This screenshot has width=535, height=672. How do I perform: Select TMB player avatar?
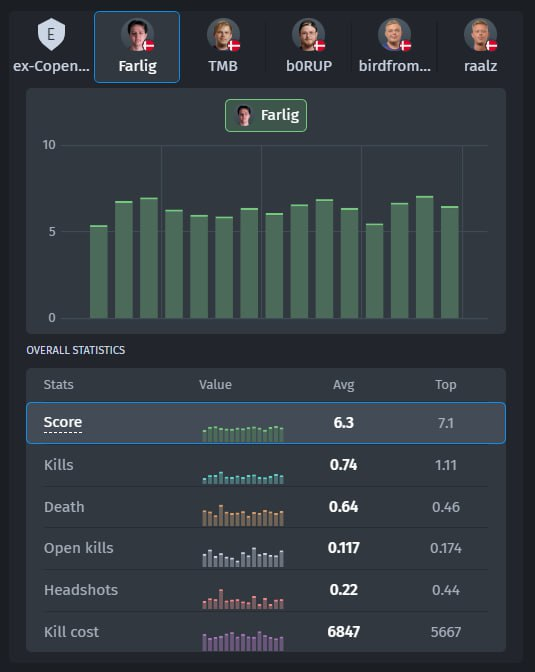coord(223,34)
